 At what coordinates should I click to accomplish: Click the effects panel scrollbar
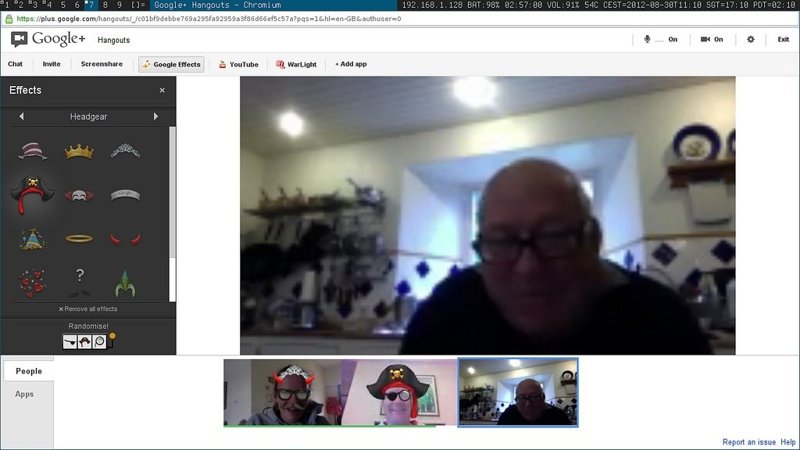[172, 200]
